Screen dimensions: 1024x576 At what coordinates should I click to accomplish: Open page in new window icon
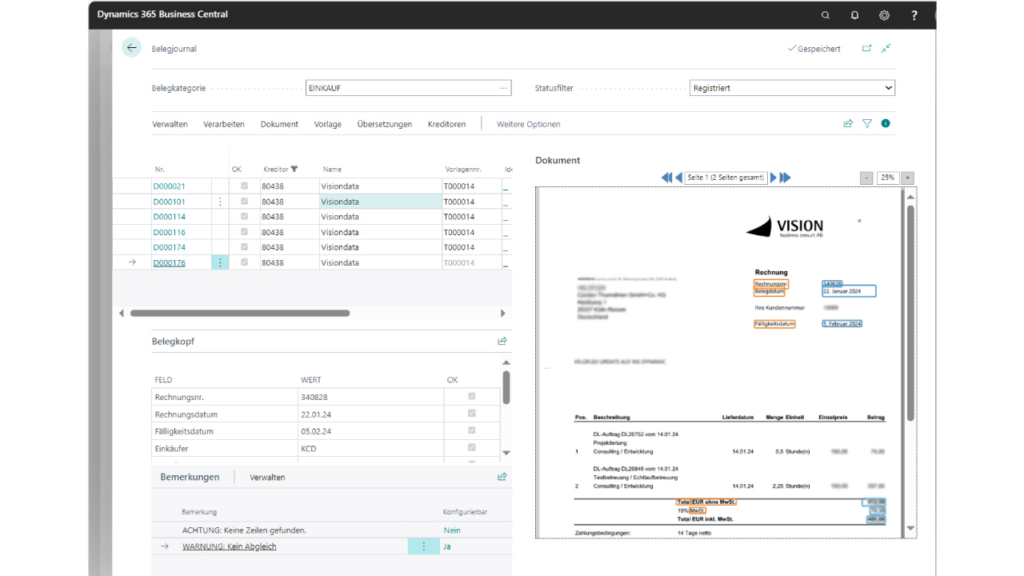867,48
